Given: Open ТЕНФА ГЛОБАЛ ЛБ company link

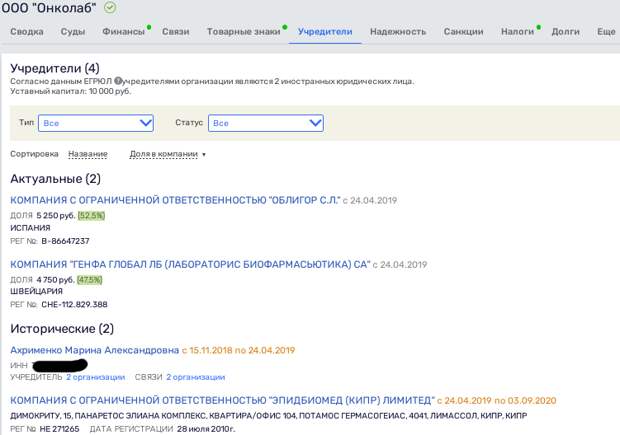Looking at the screenshot, I should pos(190,264).
